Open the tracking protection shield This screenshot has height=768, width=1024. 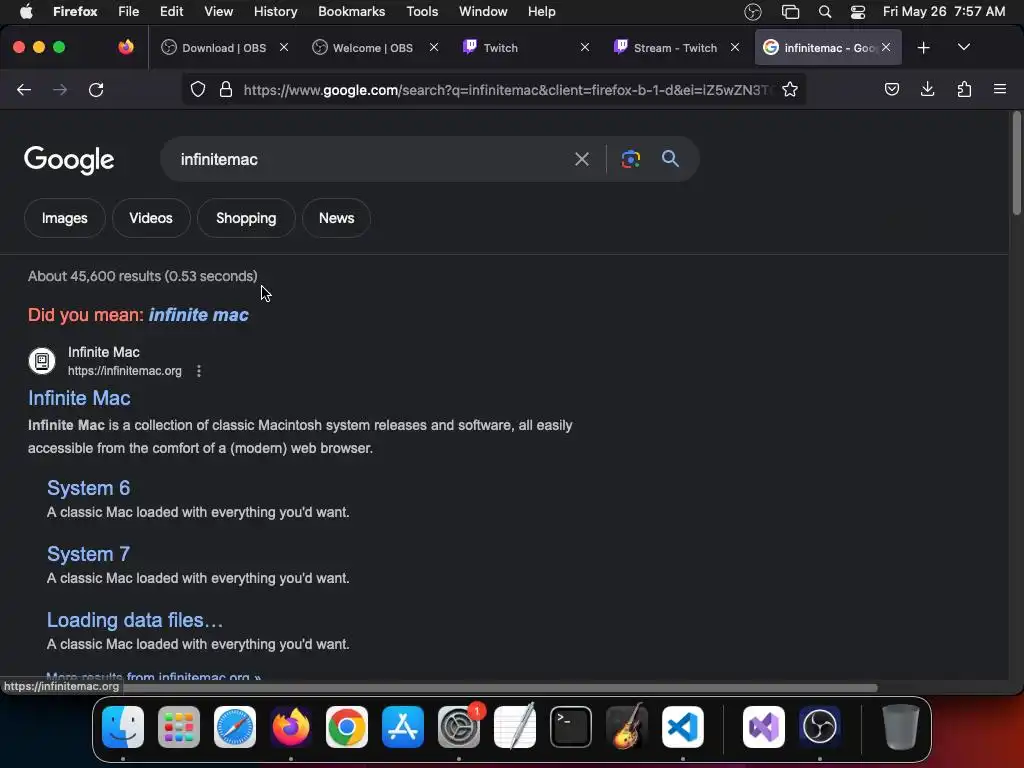click(x=198, y=89)
